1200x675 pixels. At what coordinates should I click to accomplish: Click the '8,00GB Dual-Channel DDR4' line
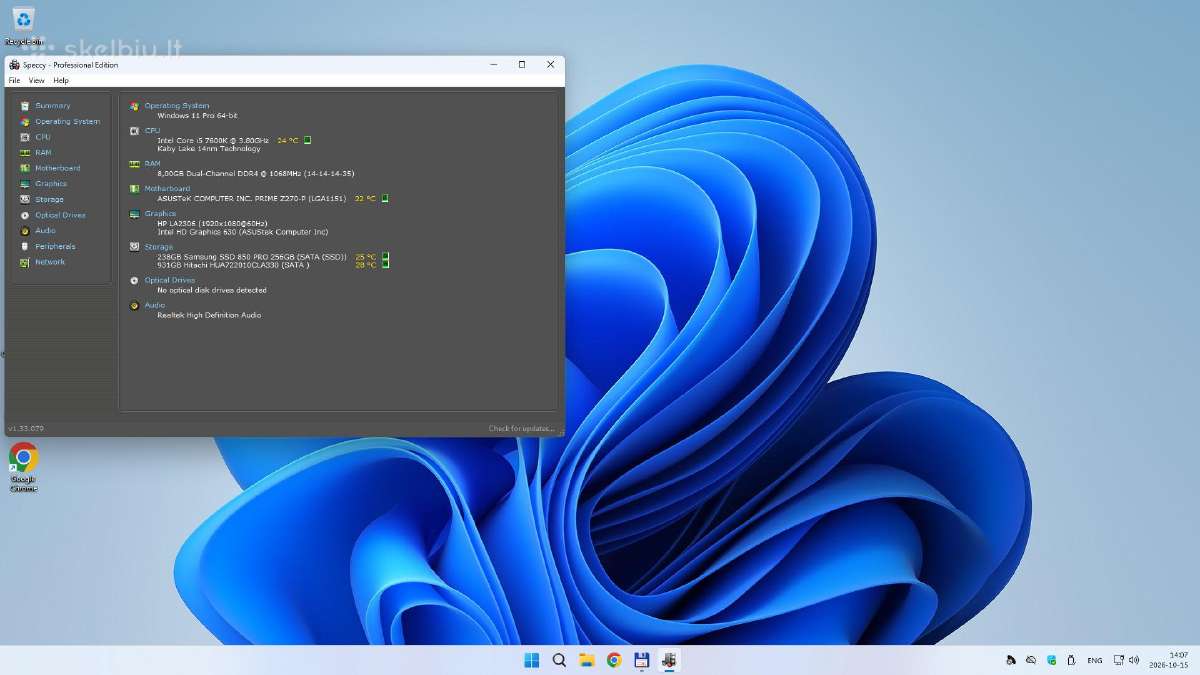[x=255, y=174]
